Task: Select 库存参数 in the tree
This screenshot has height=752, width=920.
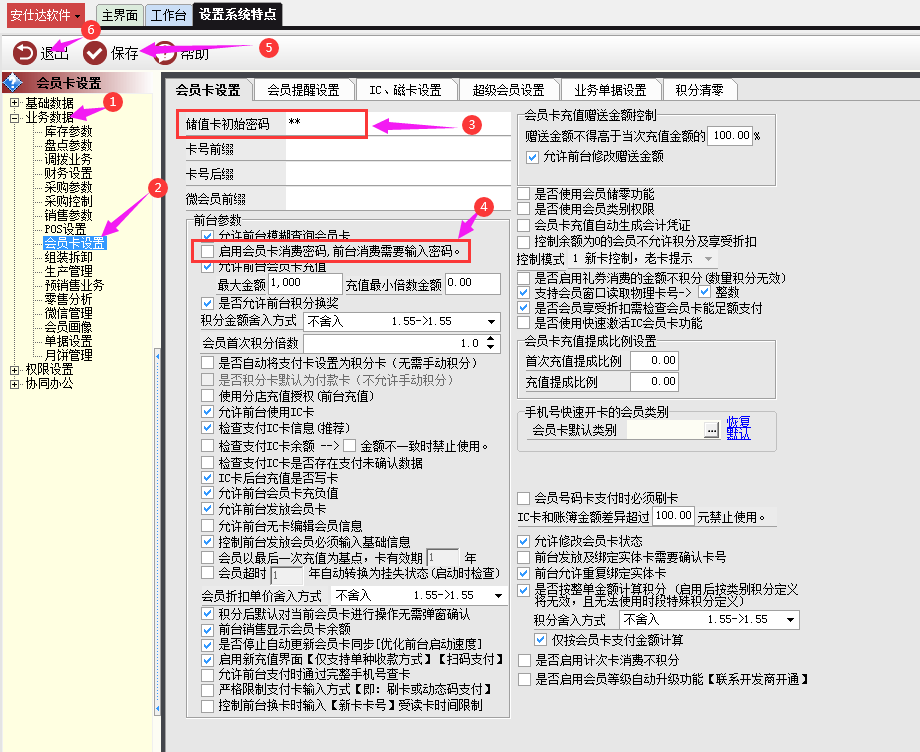Action: (69, 131)
